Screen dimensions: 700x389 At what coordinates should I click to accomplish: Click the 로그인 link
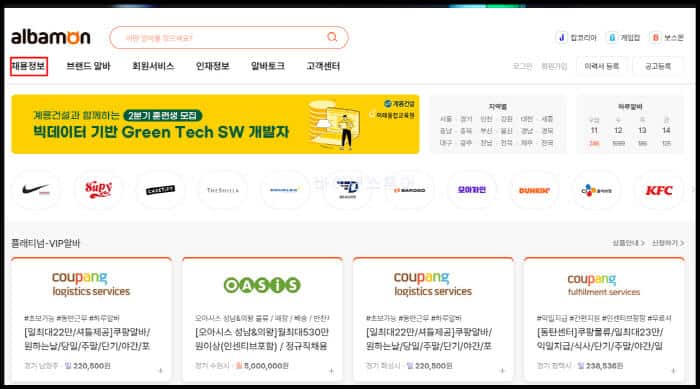click(522, 66)
